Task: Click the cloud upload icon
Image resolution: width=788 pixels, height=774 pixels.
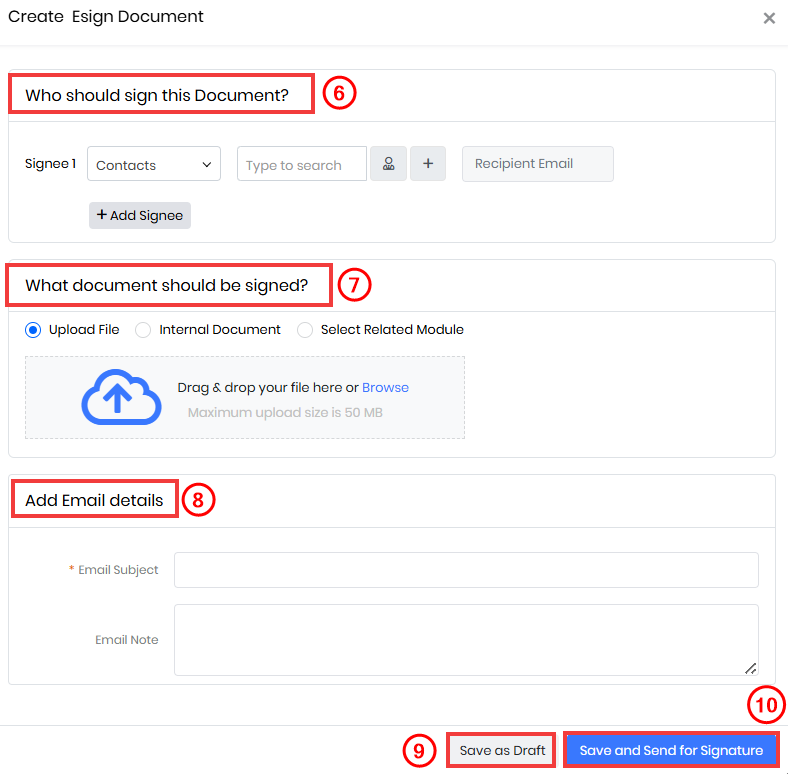Action: click(121, 397)
